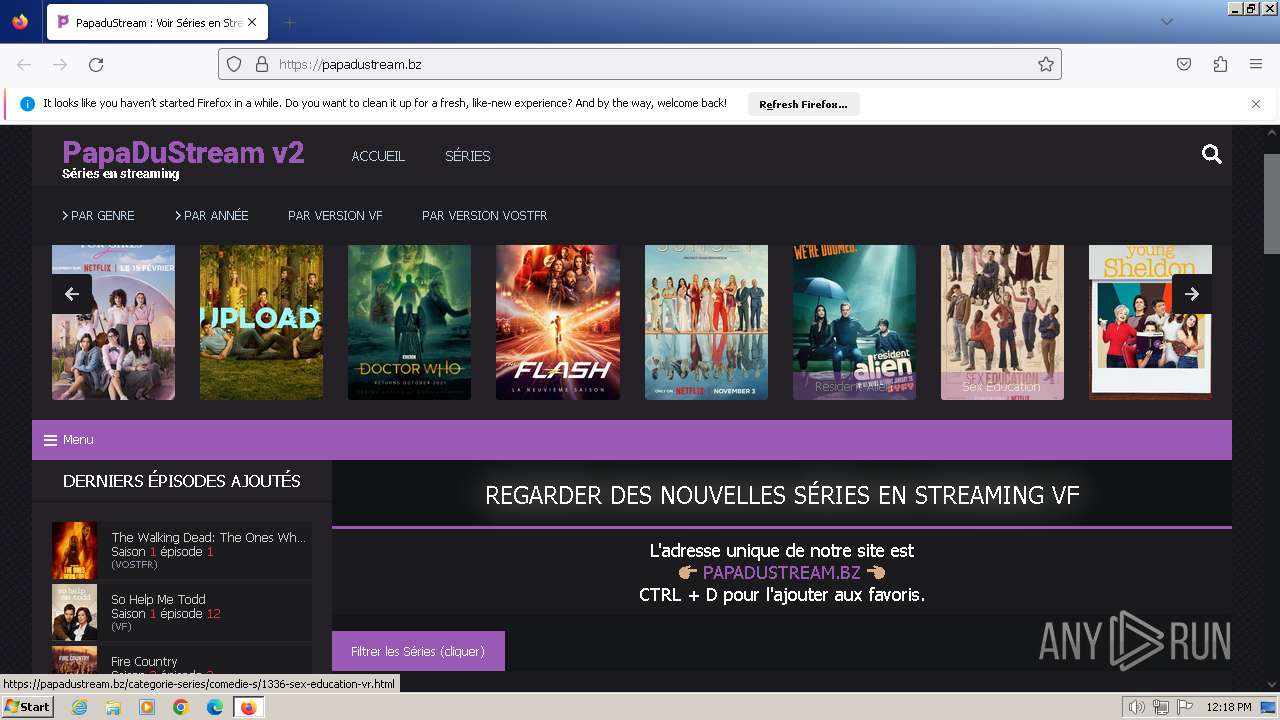Click Filtrer les Séries button
This screenshot has width=1280, height=720.
click(x=418, y=651)
